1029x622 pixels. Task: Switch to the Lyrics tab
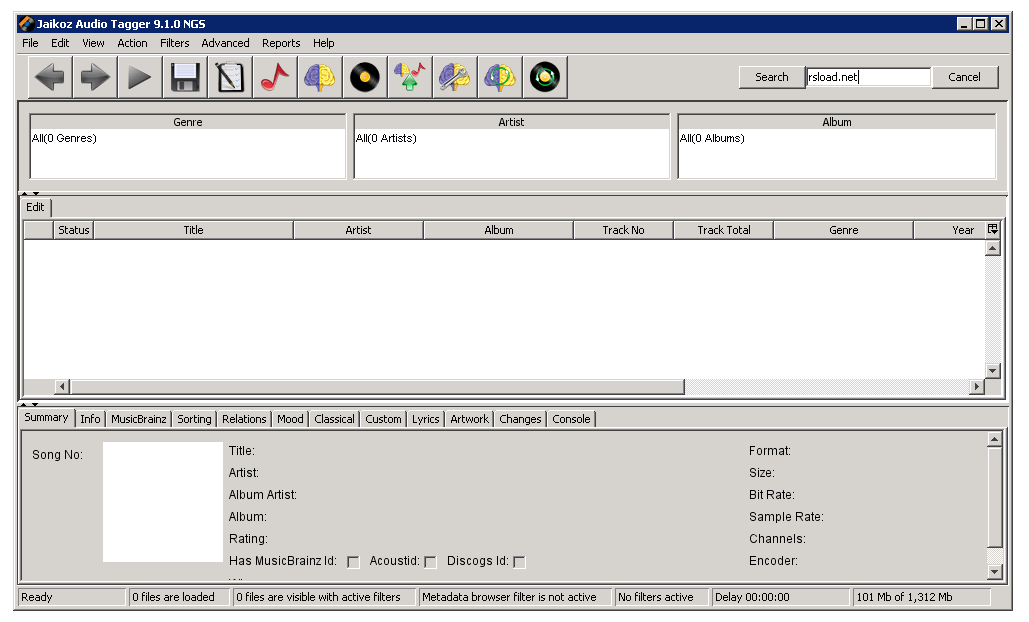425,419
